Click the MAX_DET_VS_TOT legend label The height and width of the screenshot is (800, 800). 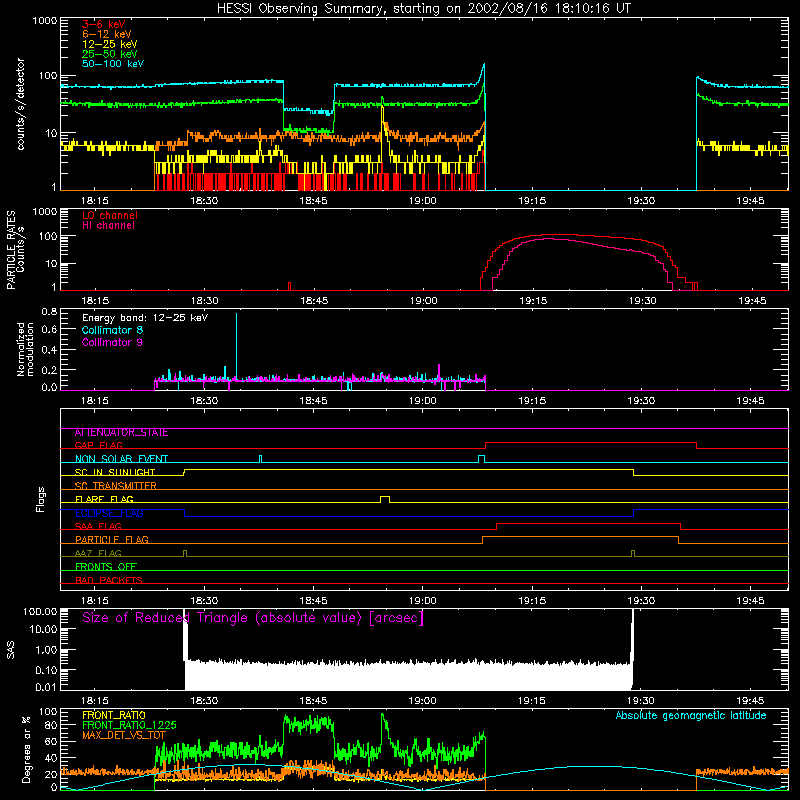[124, 735]
